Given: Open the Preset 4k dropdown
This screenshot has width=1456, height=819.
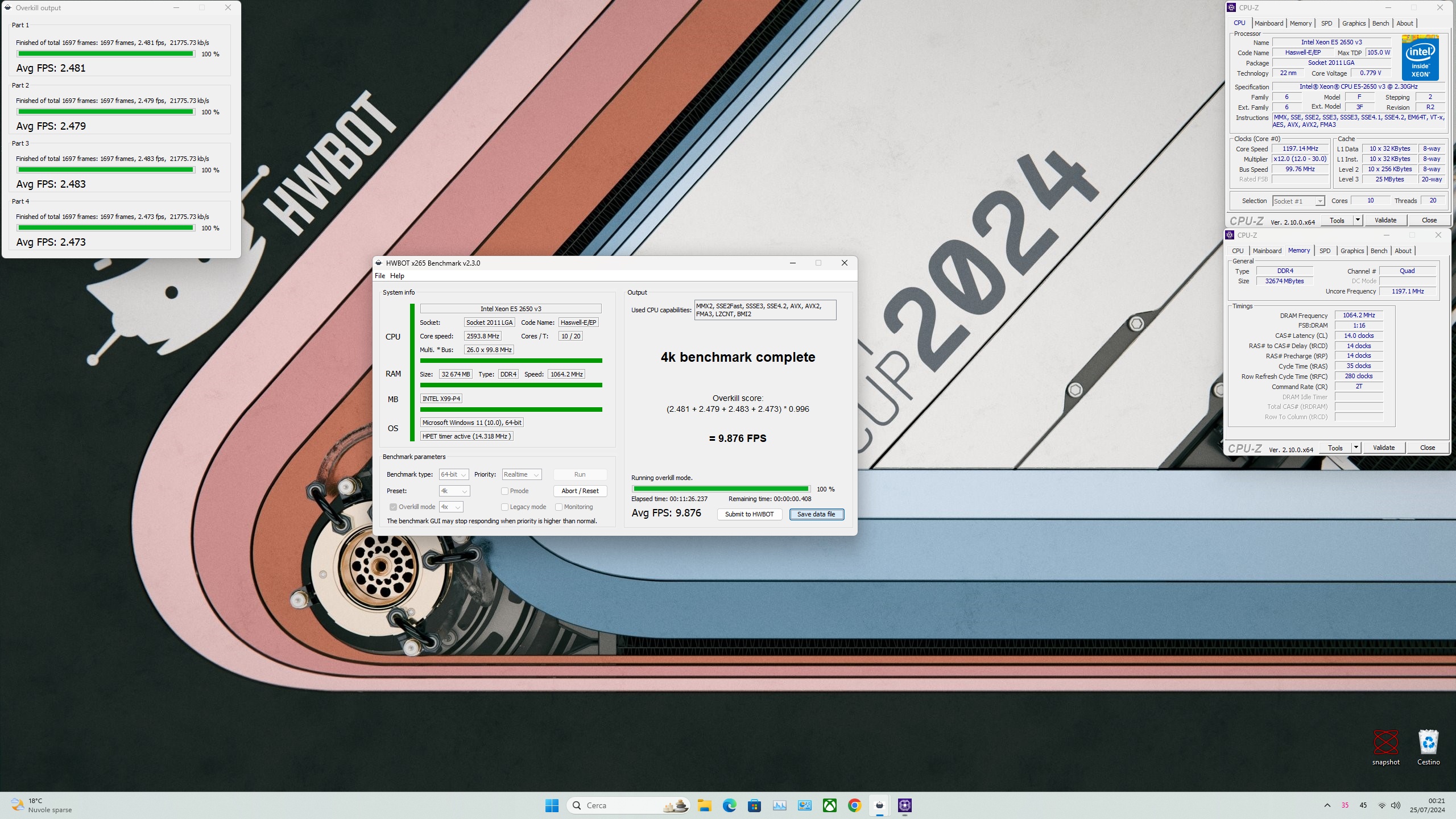Looking at the screenshot, I should 454,491.
